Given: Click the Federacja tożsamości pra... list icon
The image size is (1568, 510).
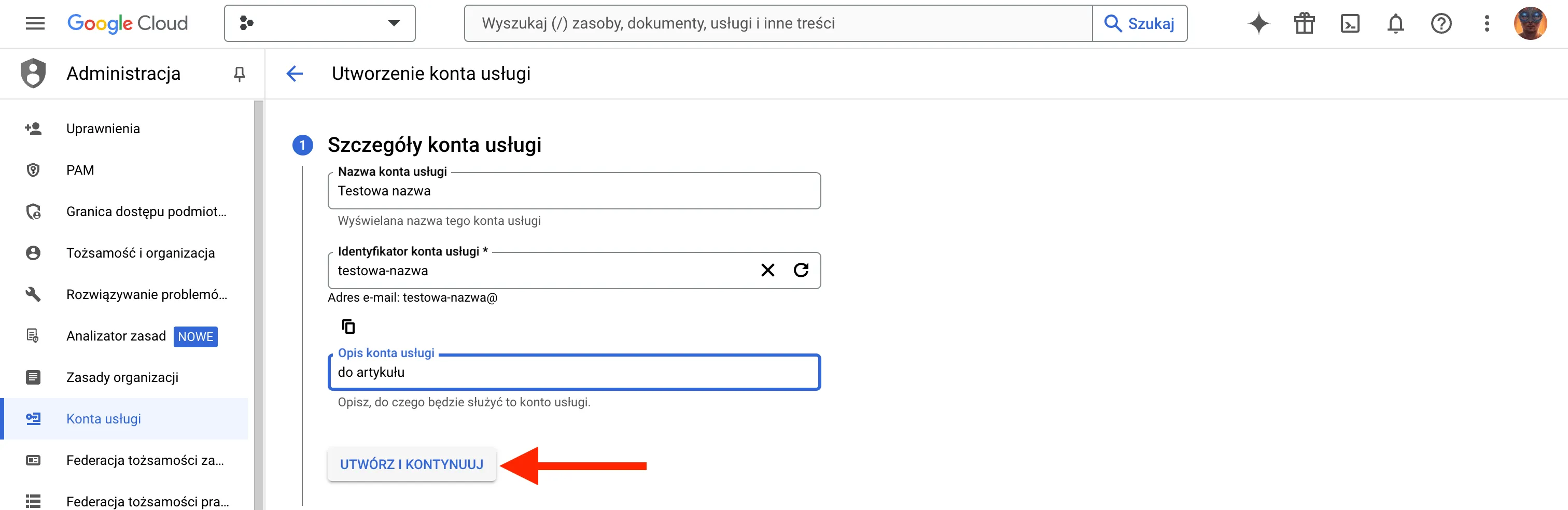Looking at the screenshot, I should pyautogui.click(x=34, y=501).
